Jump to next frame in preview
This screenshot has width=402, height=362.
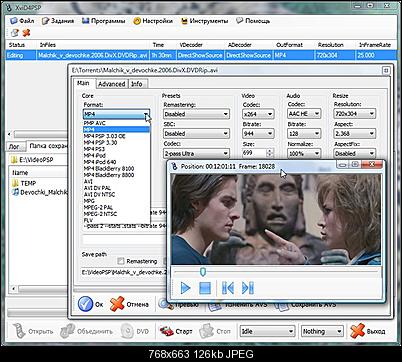click(x=248, y=288)
